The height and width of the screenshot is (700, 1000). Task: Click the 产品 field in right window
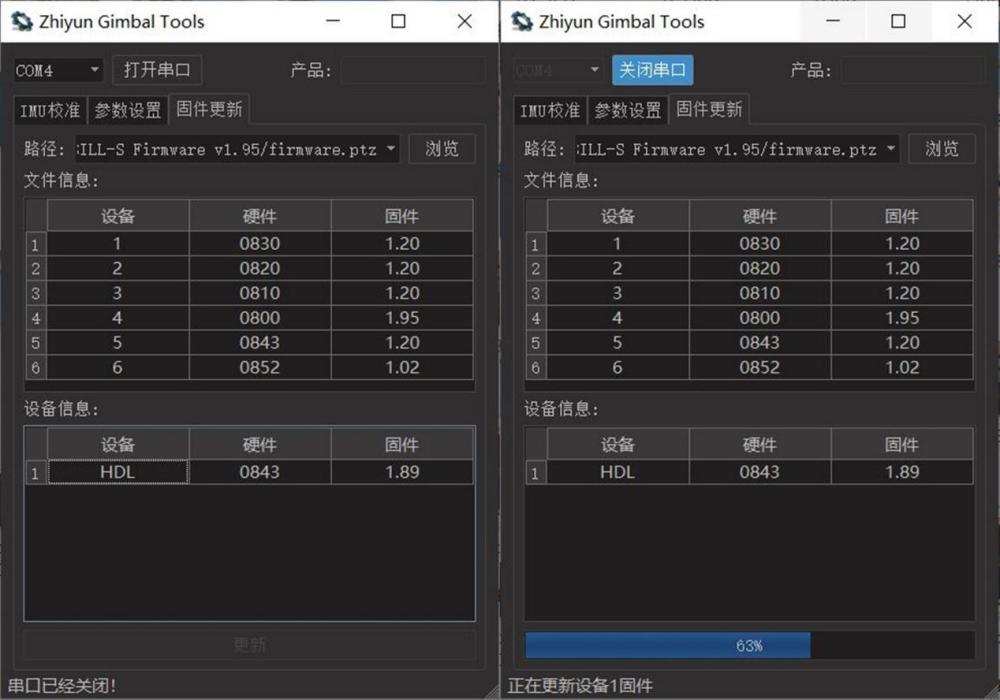click(x=913, y=70)
